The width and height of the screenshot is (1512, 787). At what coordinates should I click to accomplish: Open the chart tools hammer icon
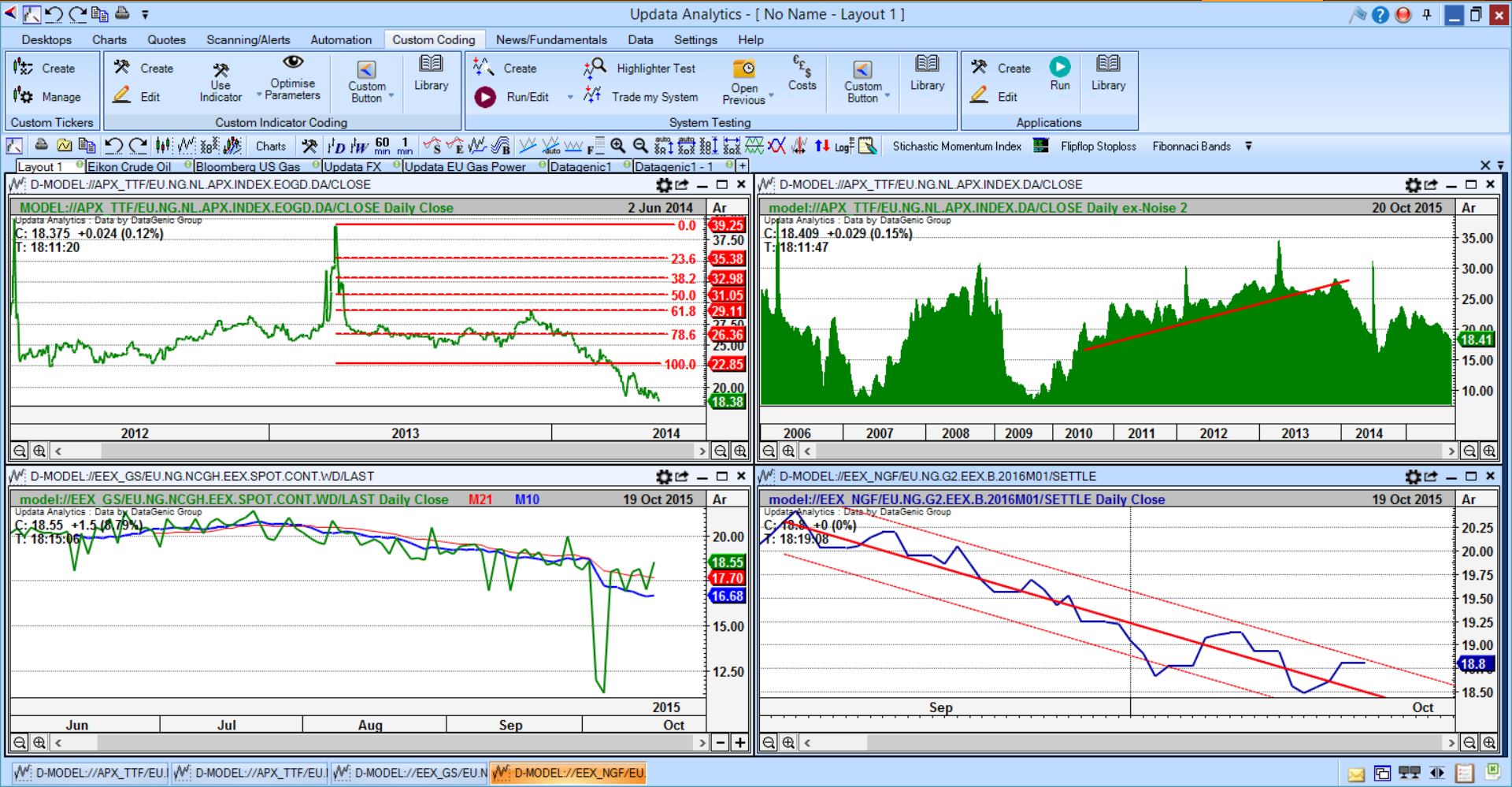[x=309, y=146]
